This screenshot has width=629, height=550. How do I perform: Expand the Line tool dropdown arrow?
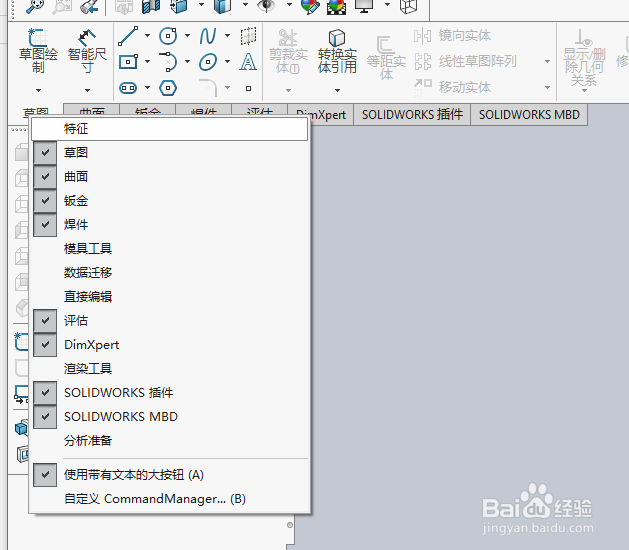[x=148, y=36]
